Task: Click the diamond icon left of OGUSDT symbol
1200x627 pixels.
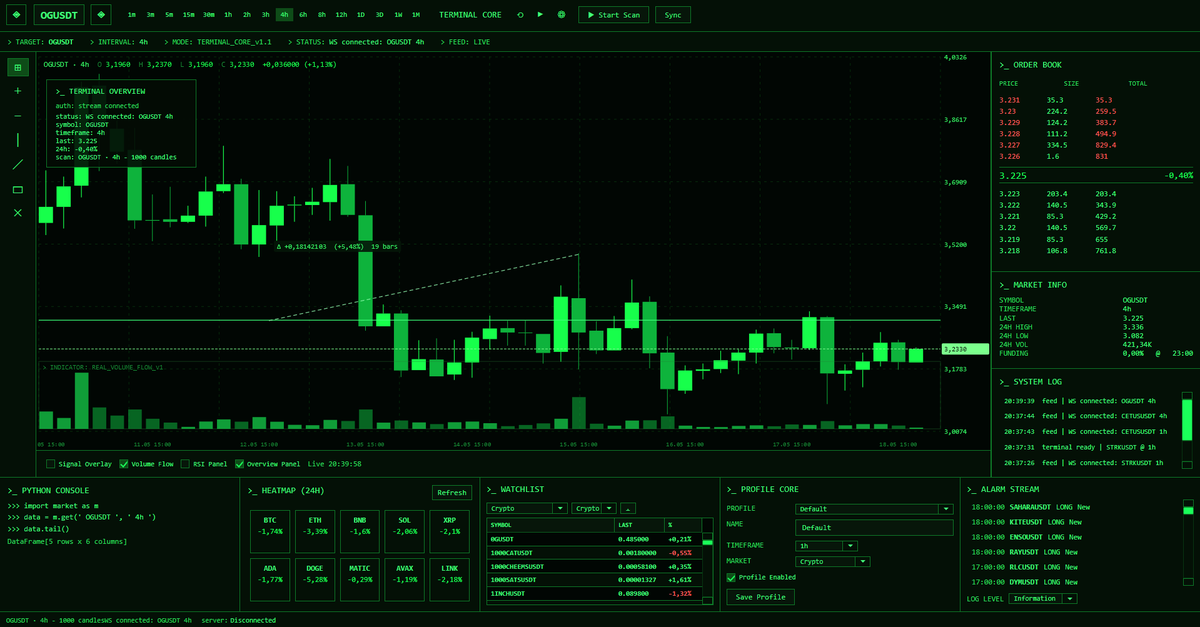Action: pyautogui.click(x=17, y=15)
